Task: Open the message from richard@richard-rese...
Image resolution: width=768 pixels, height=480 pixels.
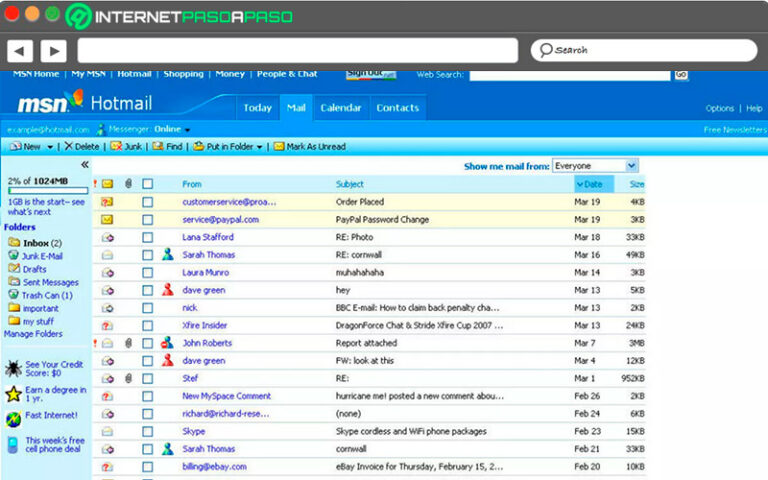Action: (226, 414)
